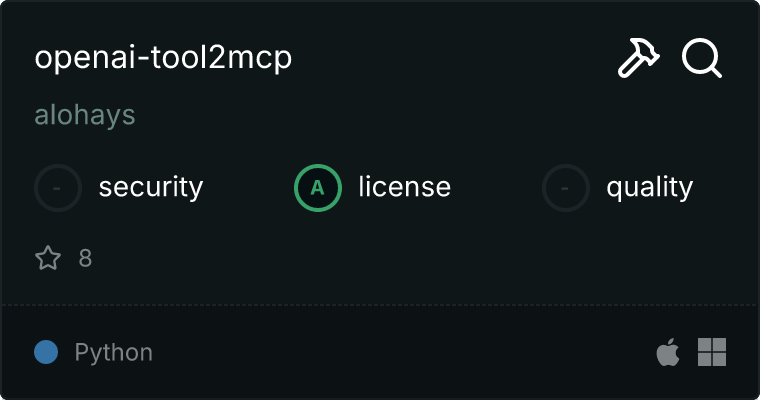760x400 pixels.
Task: Click the dashed divider above Python
Action: [380, 305]
